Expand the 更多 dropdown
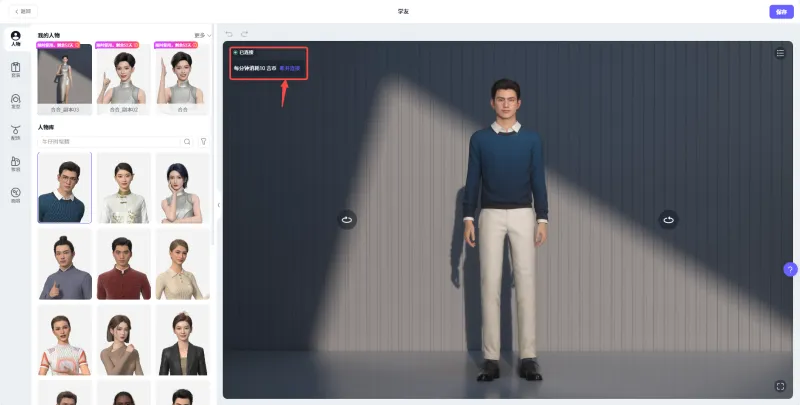This screenshot has width=800, height=405. pyautogui.click(x=203, y=35)
